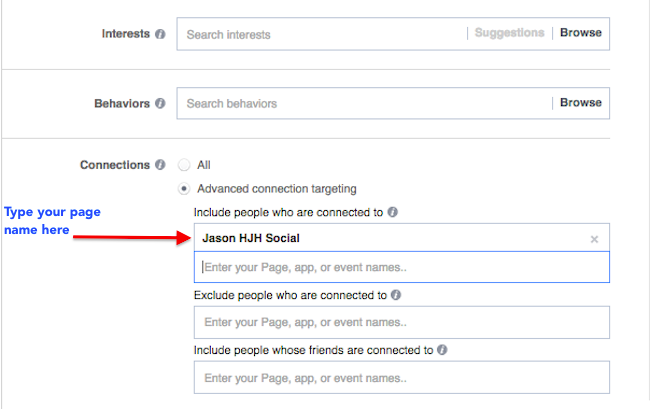
Task: Click the Connections info icon
Action: click(x=160, y=165)
